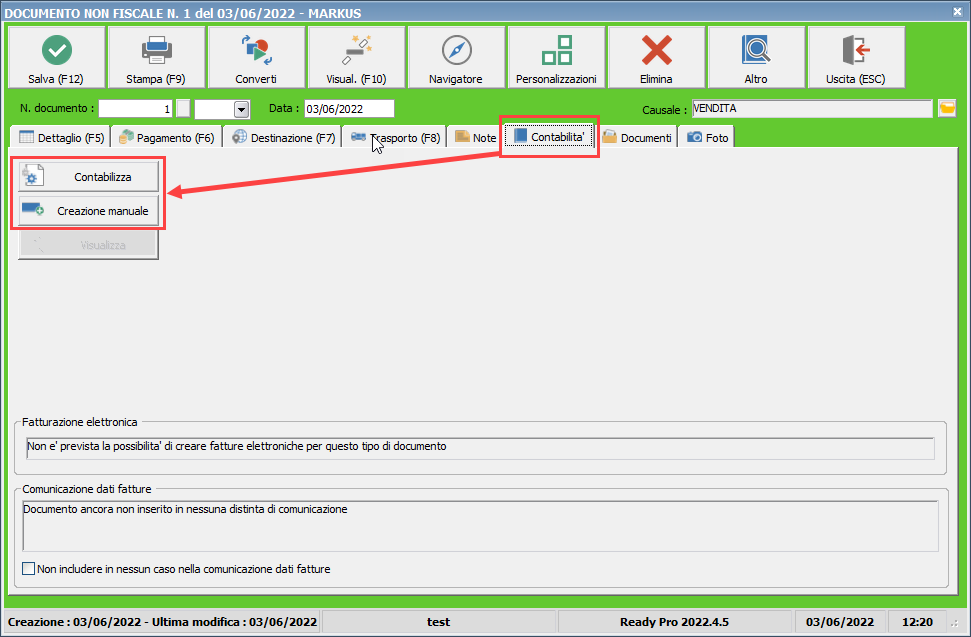Close the document window with X

coord(957,12)
